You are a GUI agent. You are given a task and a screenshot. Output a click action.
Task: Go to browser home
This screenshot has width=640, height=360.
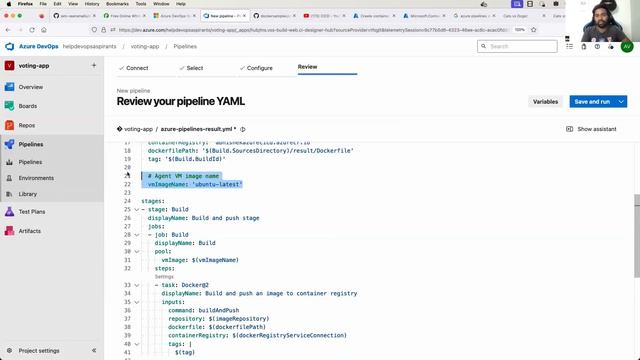click(x=44, y=30)
